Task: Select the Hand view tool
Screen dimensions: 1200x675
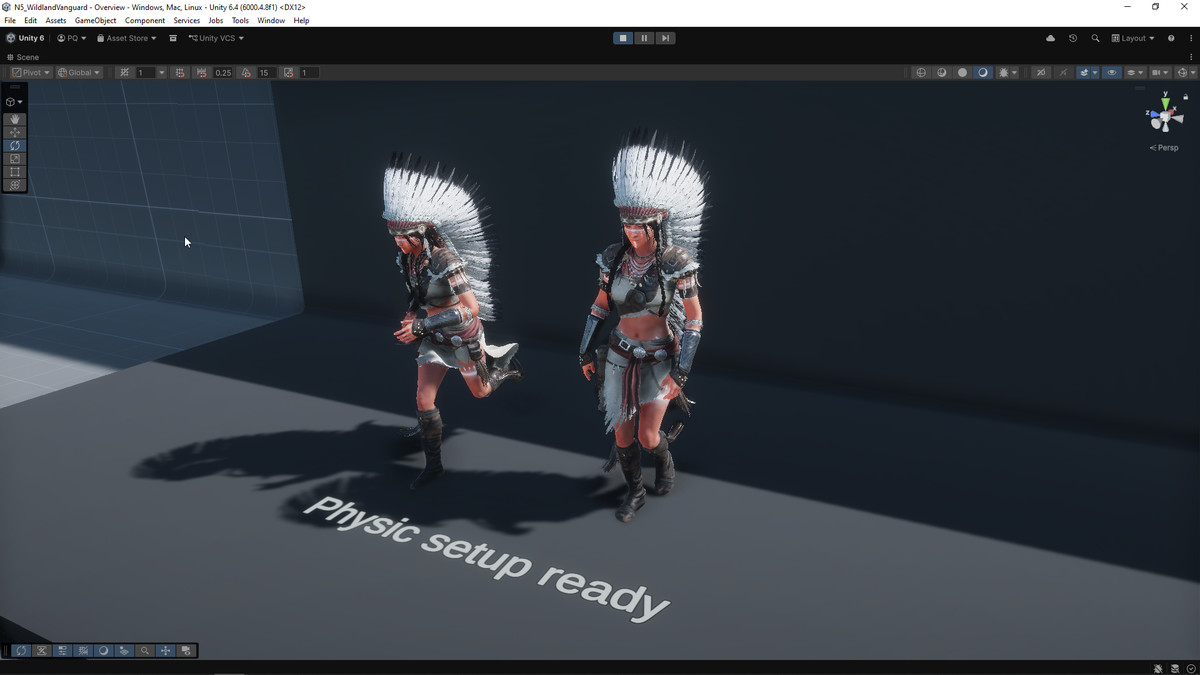Action: [15, 119]
